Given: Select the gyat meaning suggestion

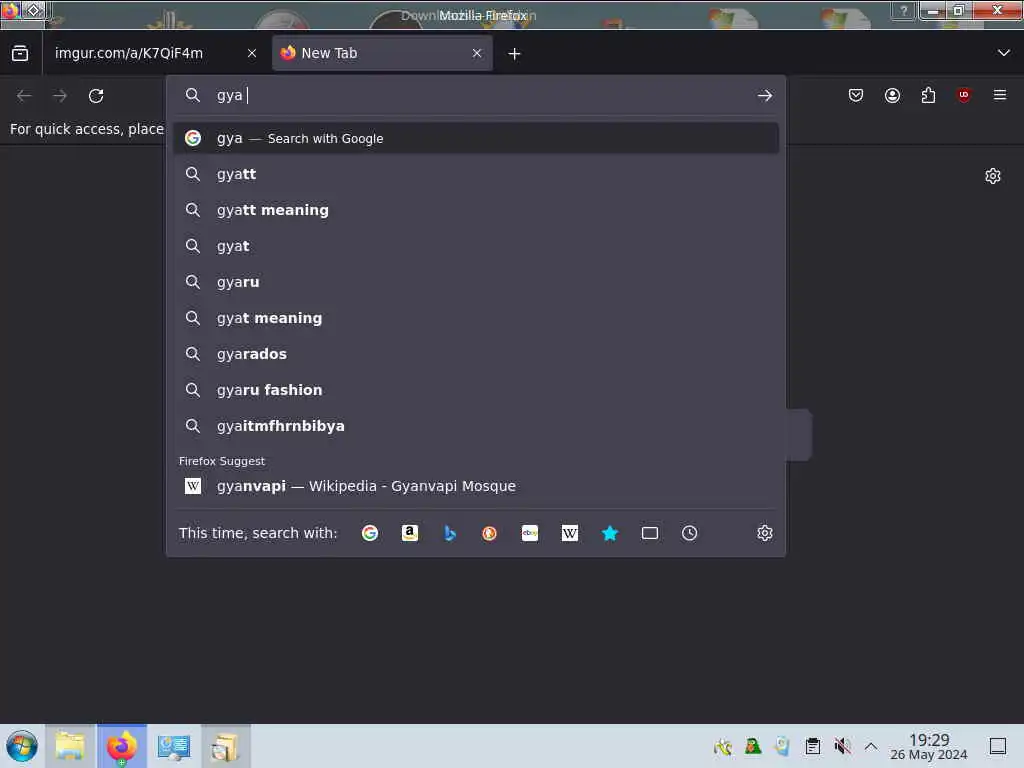Looking at the screenshot, I should 476,318.
